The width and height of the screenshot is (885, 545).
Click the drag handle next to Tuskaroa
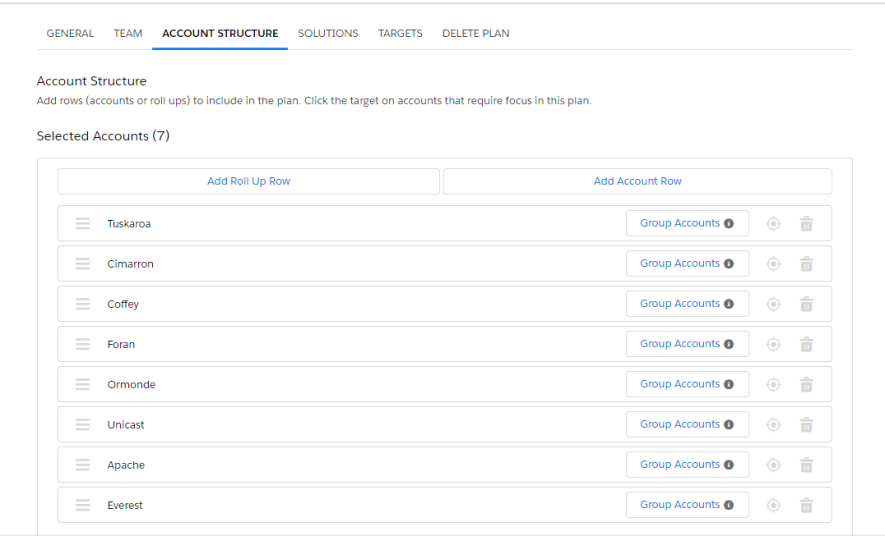click(82, 223)
